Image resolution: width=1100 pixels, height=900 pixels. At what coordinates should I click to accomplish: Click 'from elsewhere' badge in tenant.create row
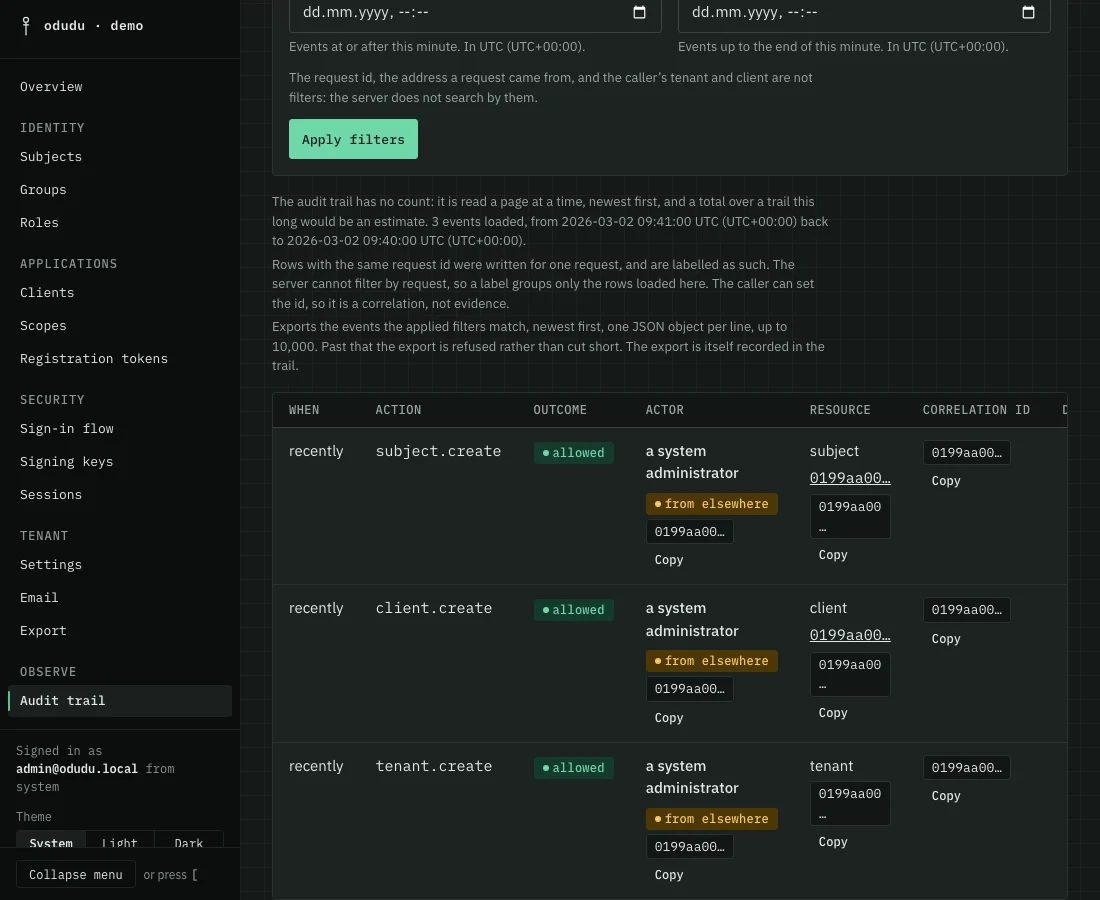711,819
